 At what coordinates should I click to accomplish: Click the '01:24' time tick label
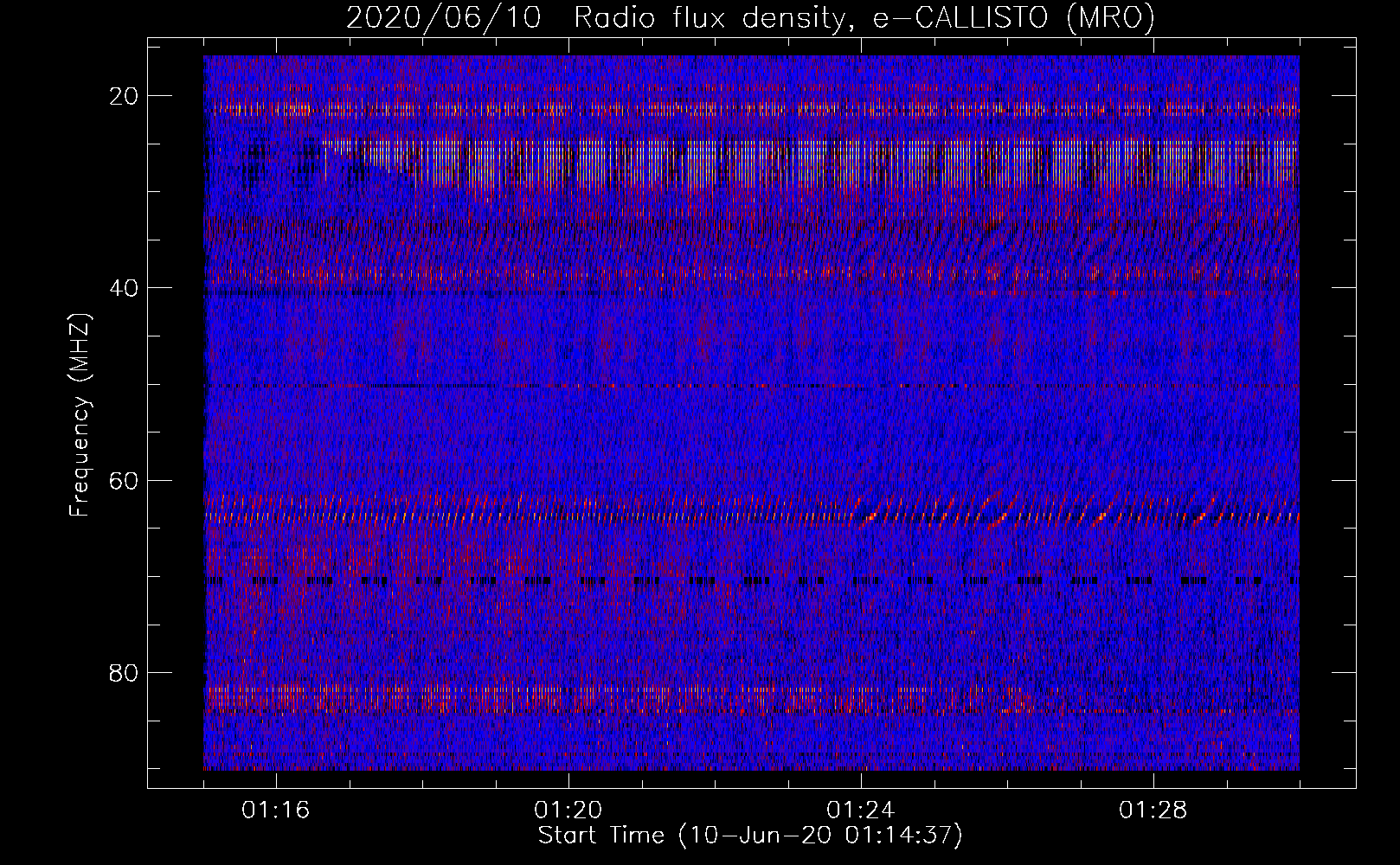coord(861,811)
